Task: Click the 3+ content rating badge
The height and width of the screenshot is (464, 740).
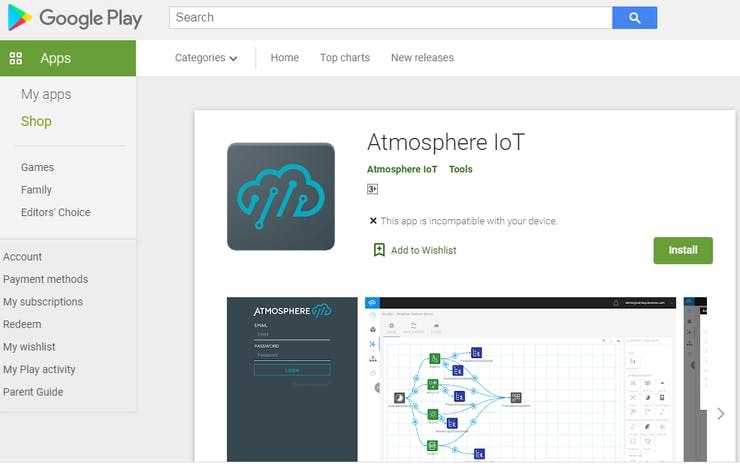Action: point(372,189)
